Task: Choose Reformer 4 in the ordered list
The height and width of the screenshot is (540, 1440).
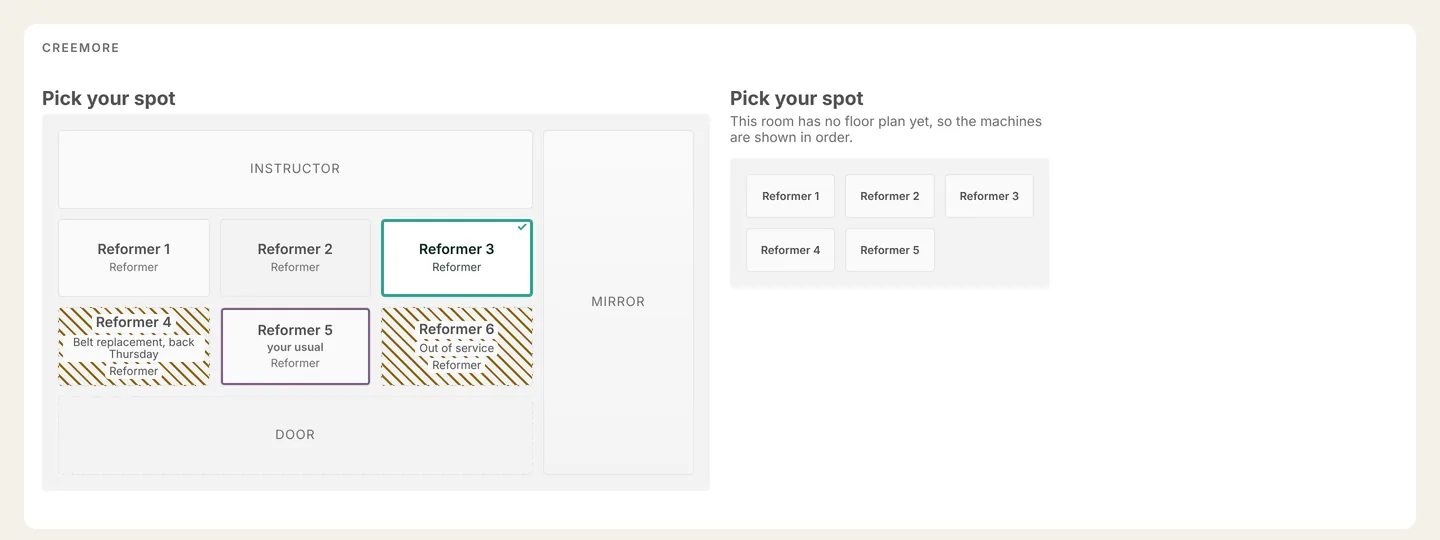Action: pos(790,250)
